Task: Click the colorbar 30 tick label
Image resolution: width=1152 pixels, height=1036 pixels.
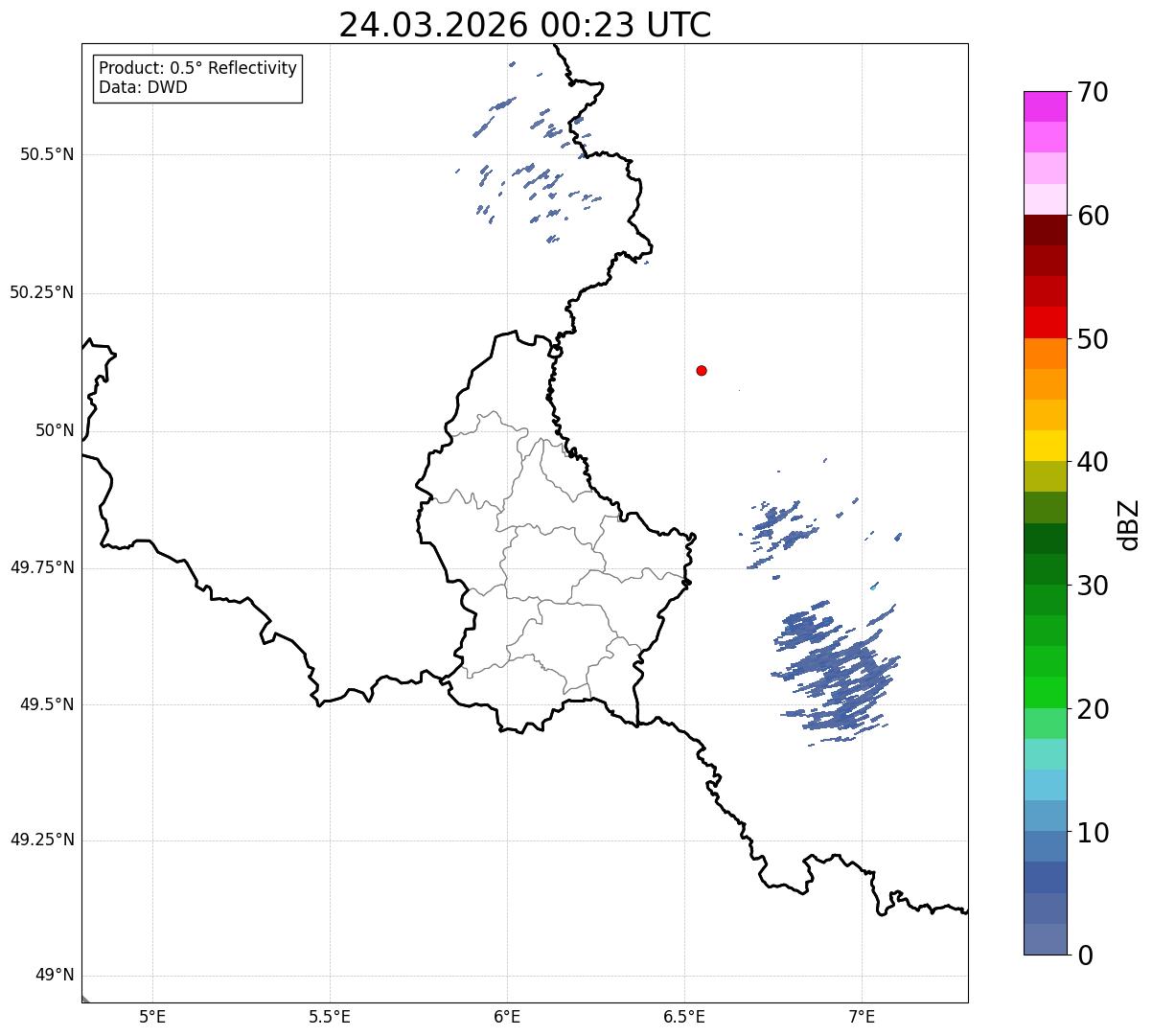Action: coord(1094,585)
